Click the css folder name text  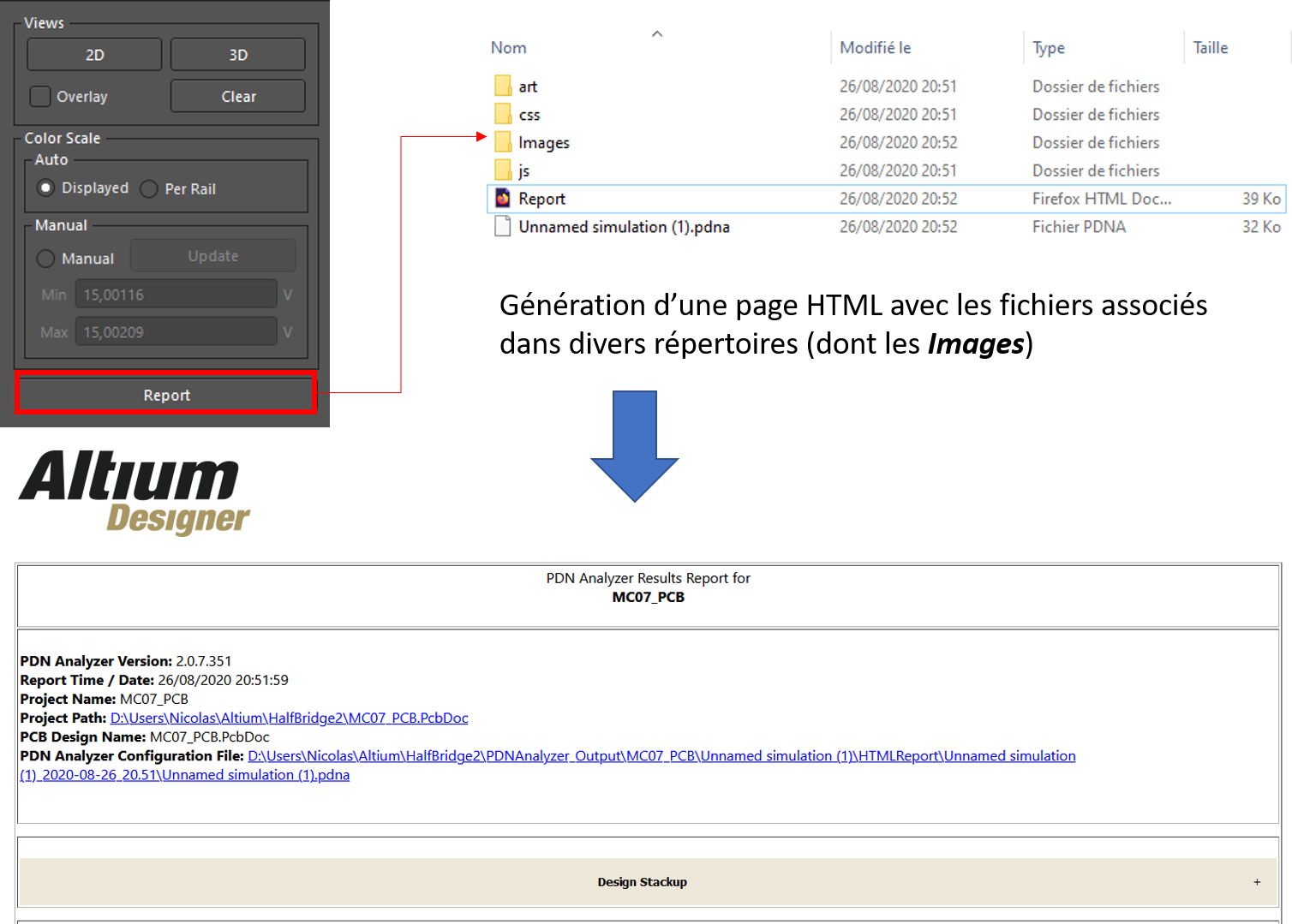coord(529,115)
